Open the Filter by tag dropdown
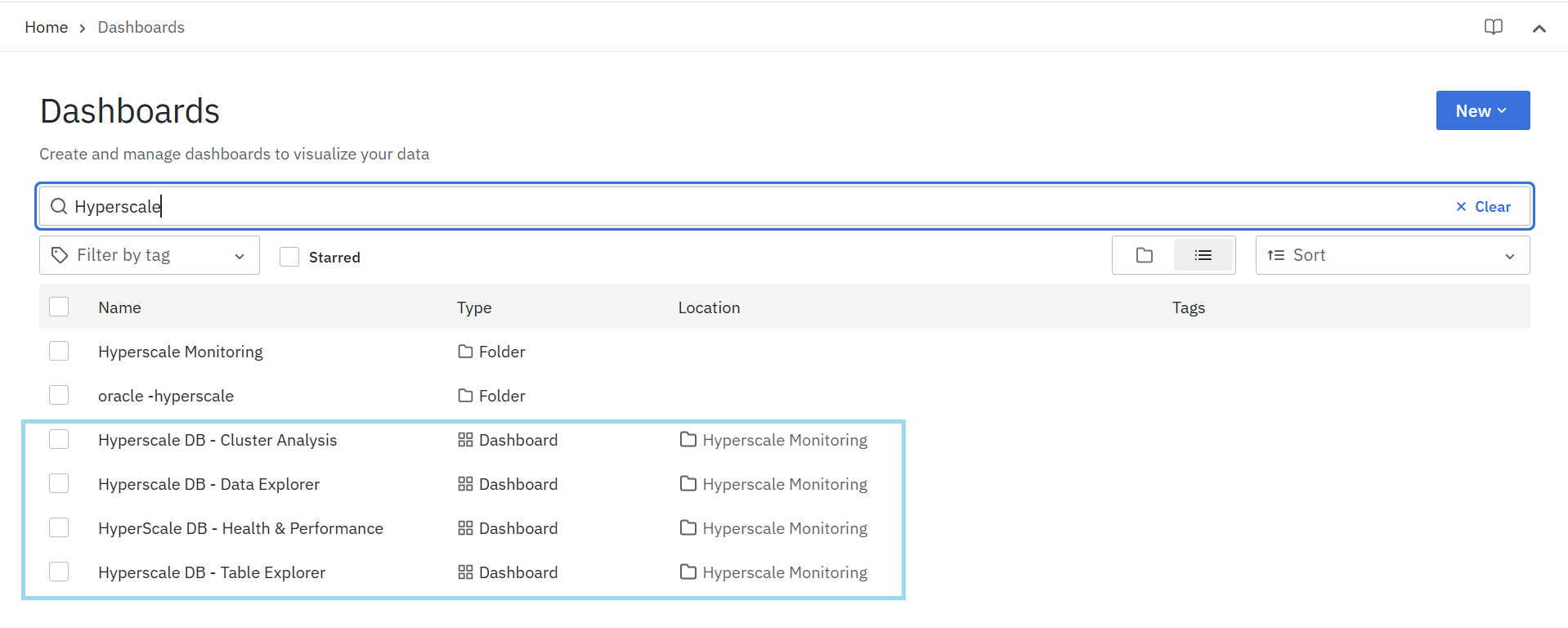This screenshot has width=1568, height=628. (149, 256)
